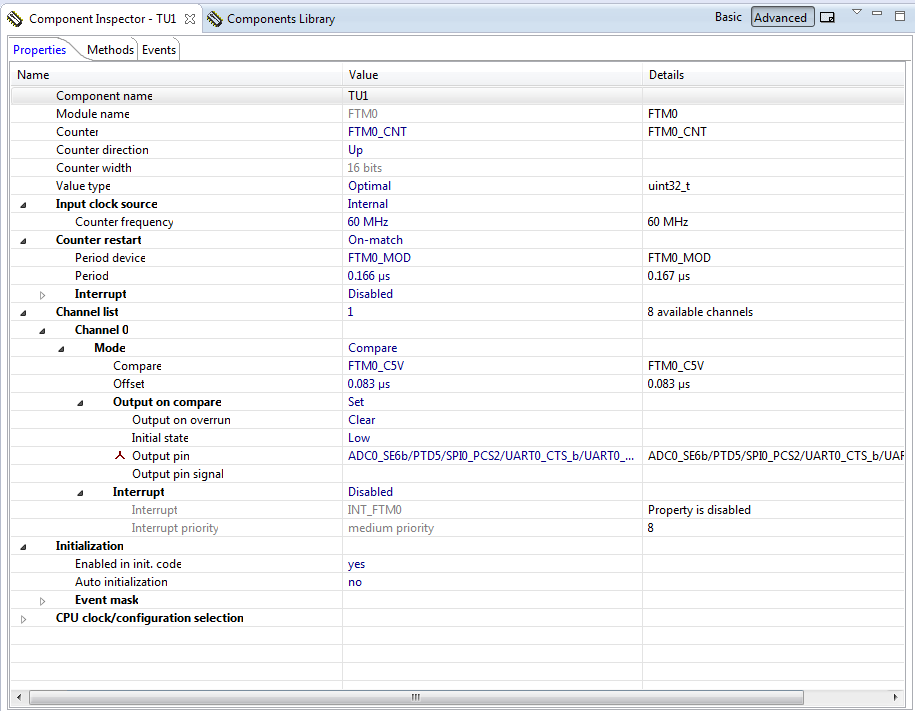Click horizontal scrollbar right arrow
Viewport: 915px width, 711px height.
coord(896,697)
